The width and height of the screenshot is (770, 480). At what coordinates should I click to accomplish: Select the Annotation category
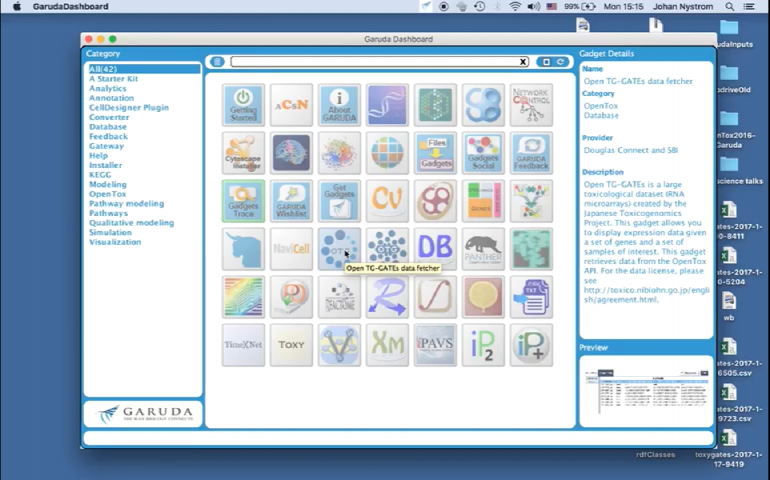coord(111,98)
